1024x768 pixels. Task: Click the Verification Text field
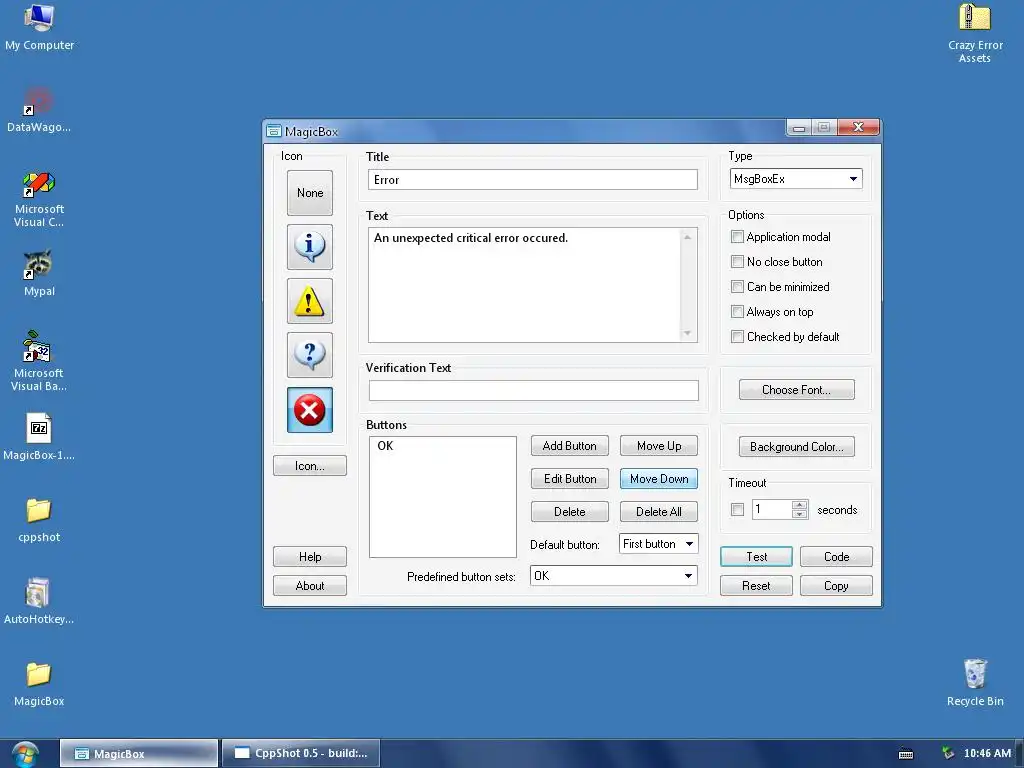(534, 391)
